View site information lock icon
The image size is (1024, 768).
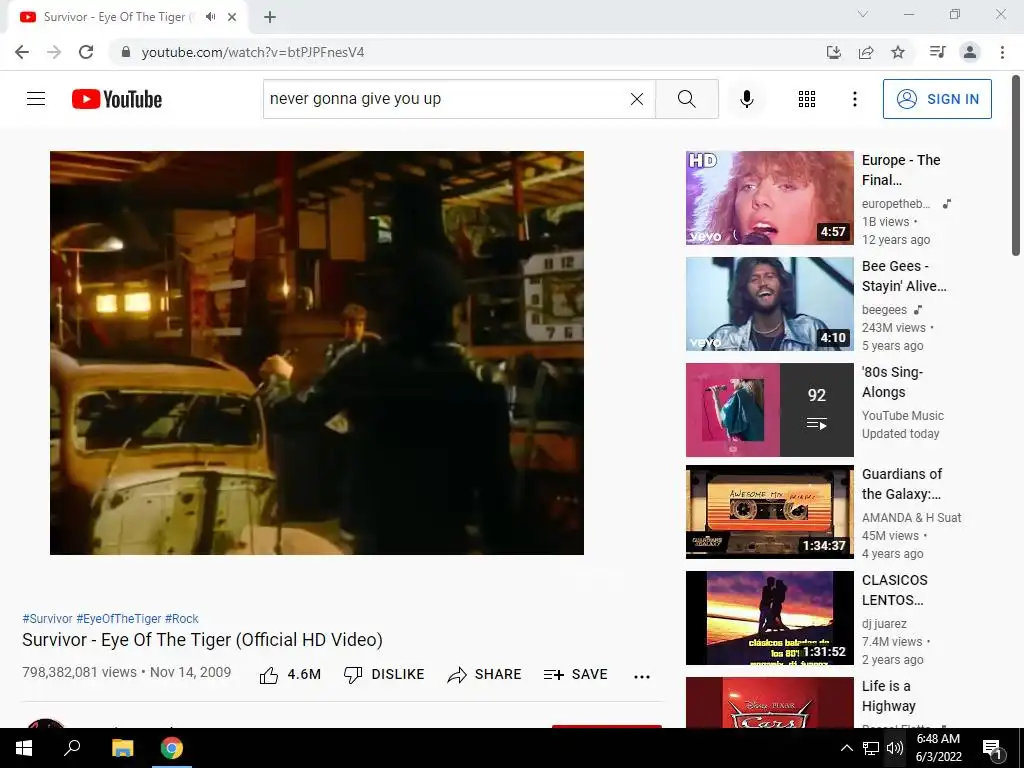[126, 52]
